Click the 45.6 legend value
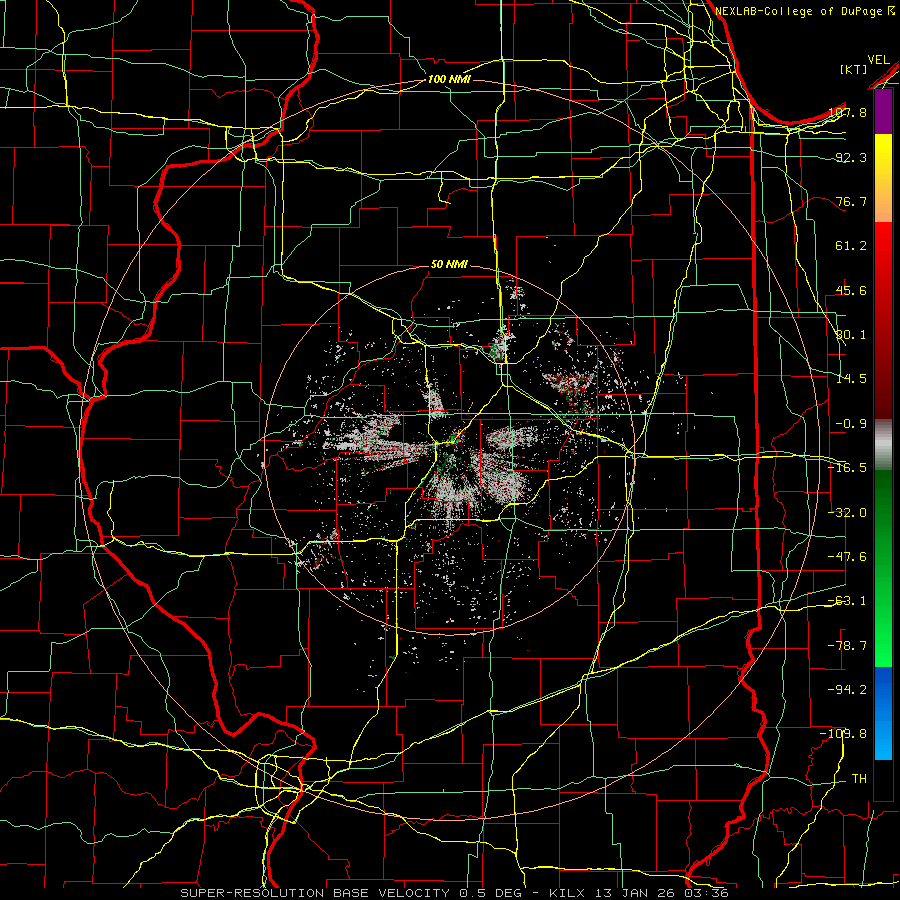The height and width of the screenshot is (900, 900). [x=852, y=290]
